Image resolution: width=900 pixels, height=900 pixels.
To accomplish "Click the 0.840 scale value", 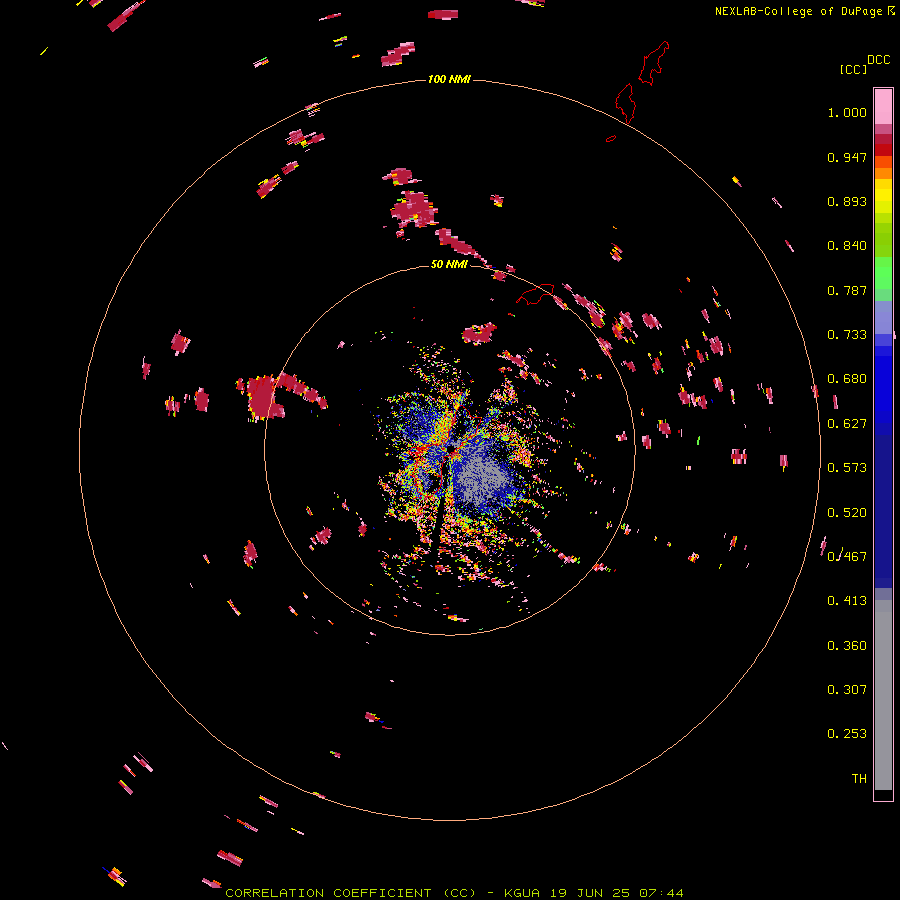I will pos(847,246).
